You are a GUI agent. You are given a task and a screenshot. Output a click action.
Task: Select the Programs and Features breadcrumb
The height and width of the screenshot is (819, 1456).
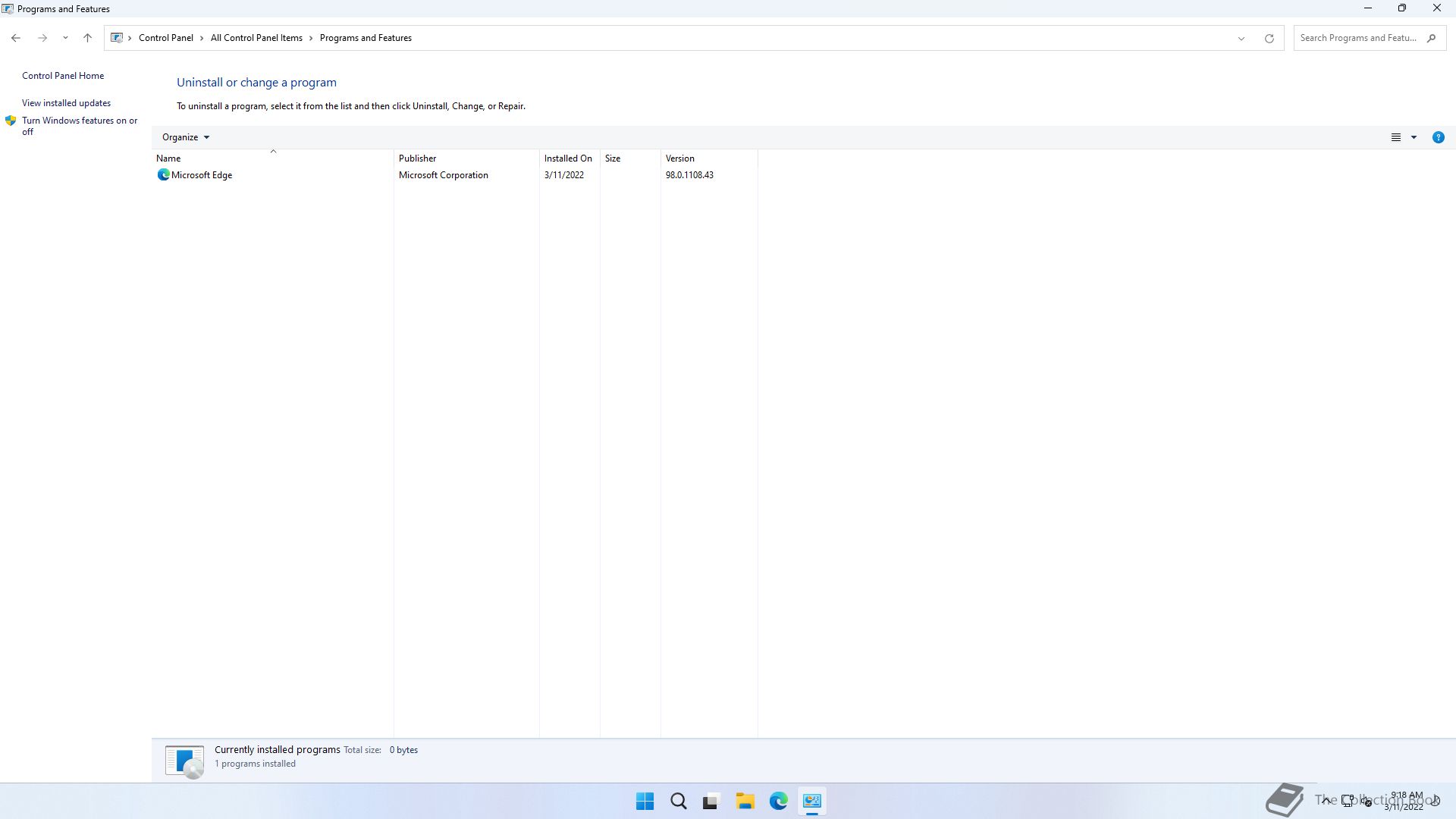coord(366,38)
